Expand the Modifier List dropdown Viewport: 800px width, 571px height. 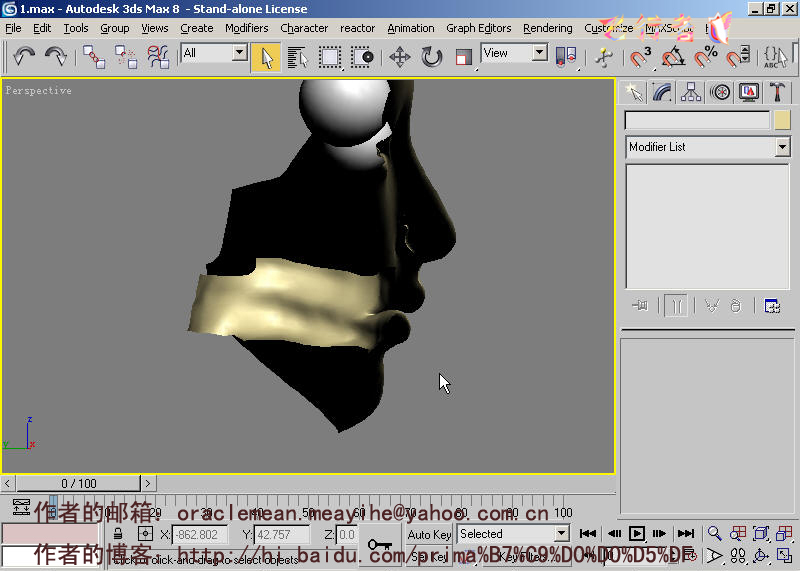pos(782,147)
